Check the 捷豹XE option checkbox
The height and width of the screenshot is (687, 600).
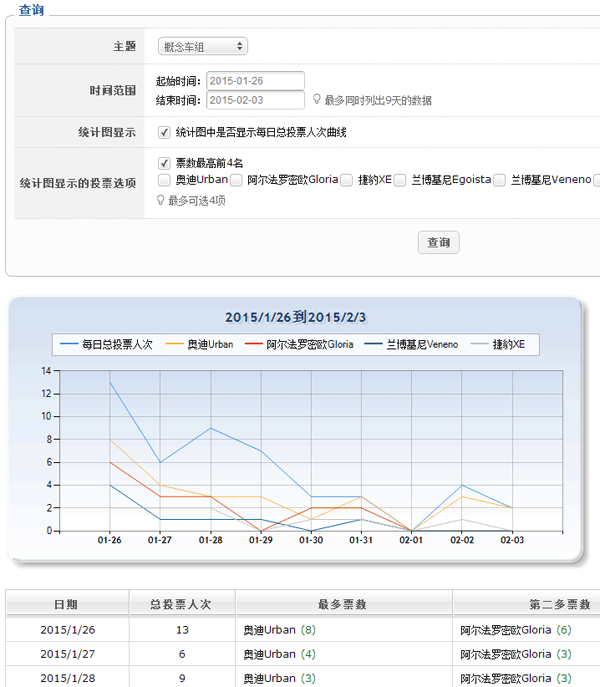[x=347, y=180]
